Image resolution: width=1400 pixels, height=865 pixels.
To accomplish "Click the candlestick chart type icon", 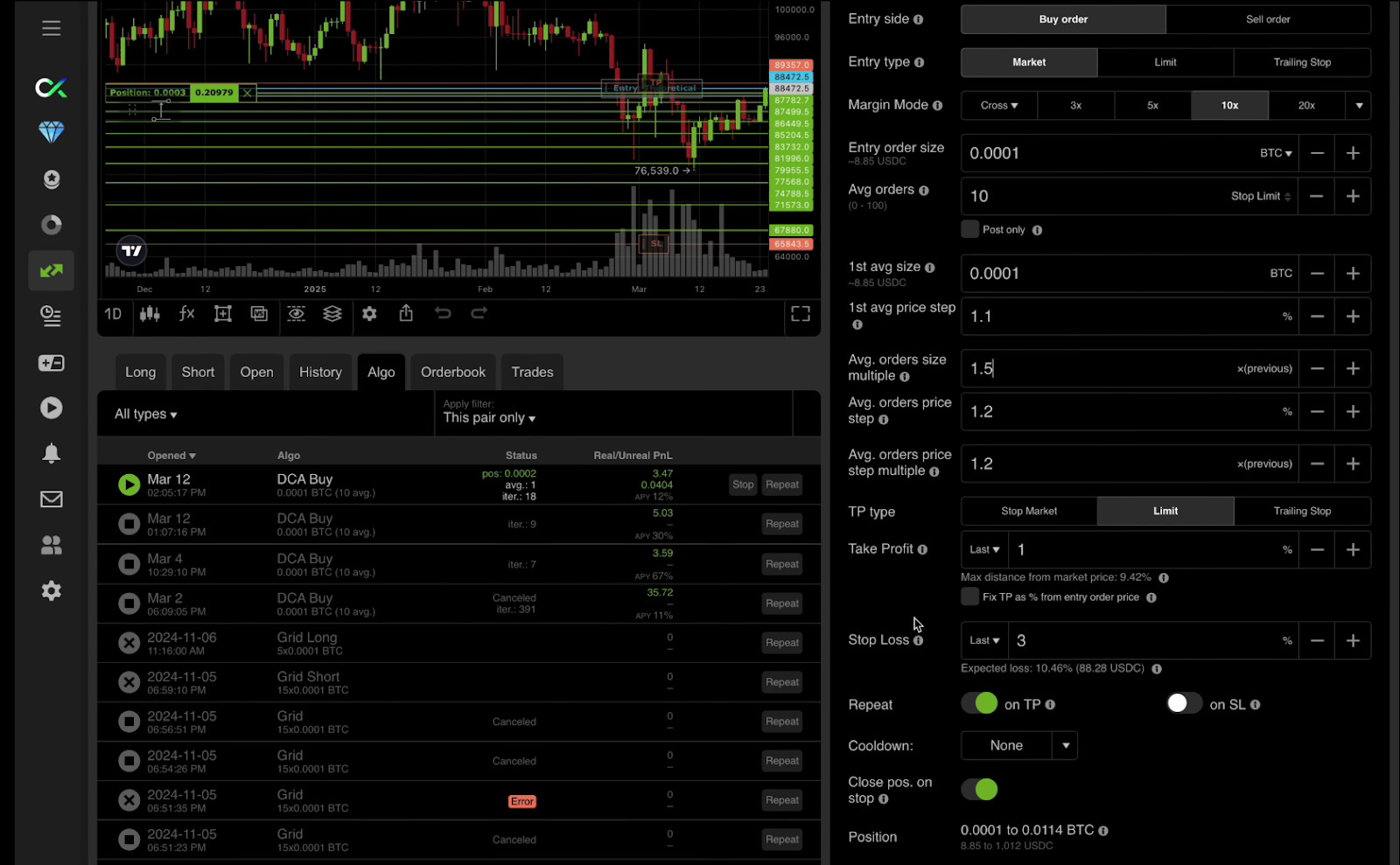I will [150, 314].
